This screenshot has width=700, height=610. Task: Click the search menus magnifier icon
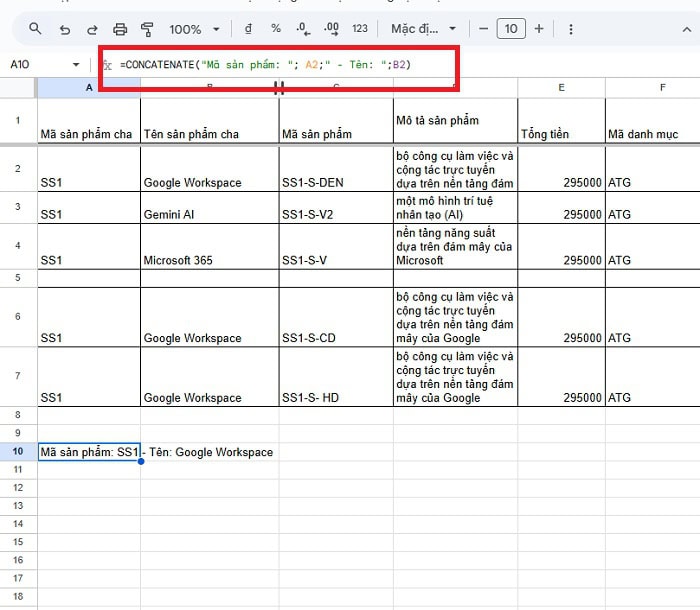(36, 29)
